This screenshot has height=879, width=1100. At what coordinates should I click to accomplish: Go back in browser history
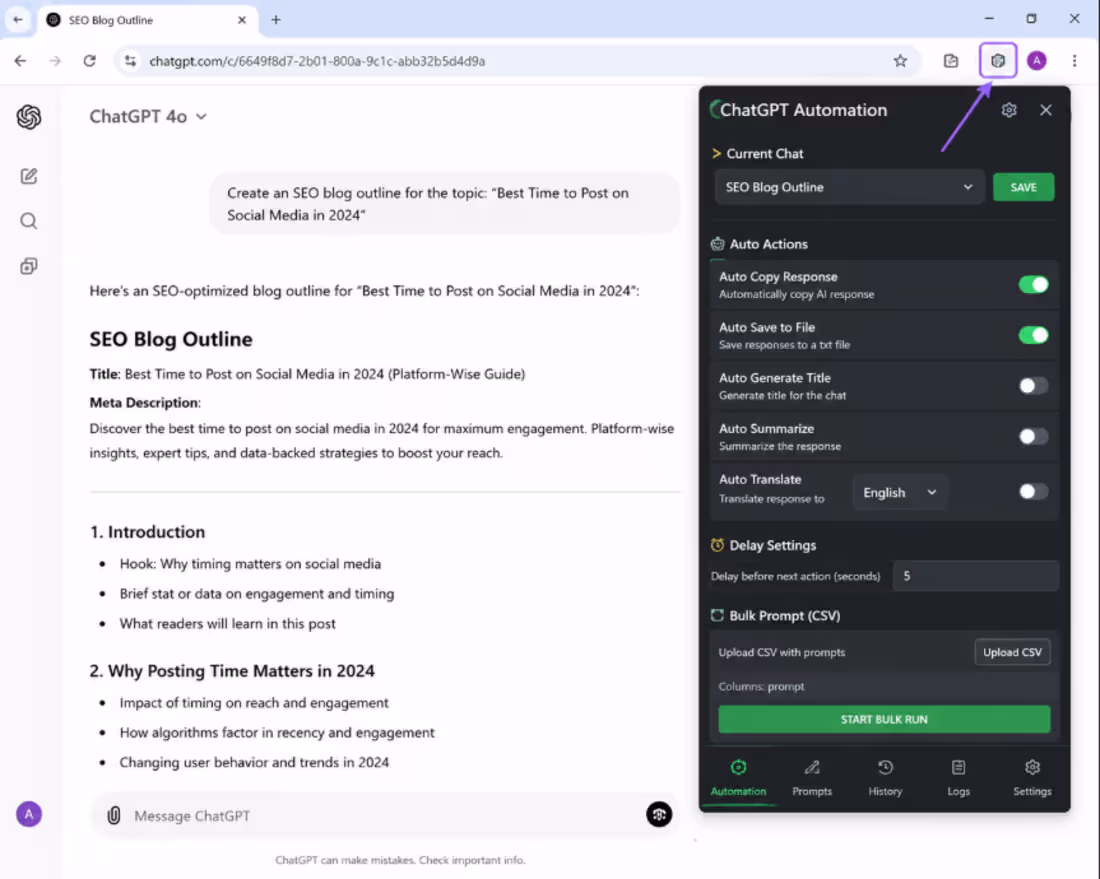tap(20, 61)
